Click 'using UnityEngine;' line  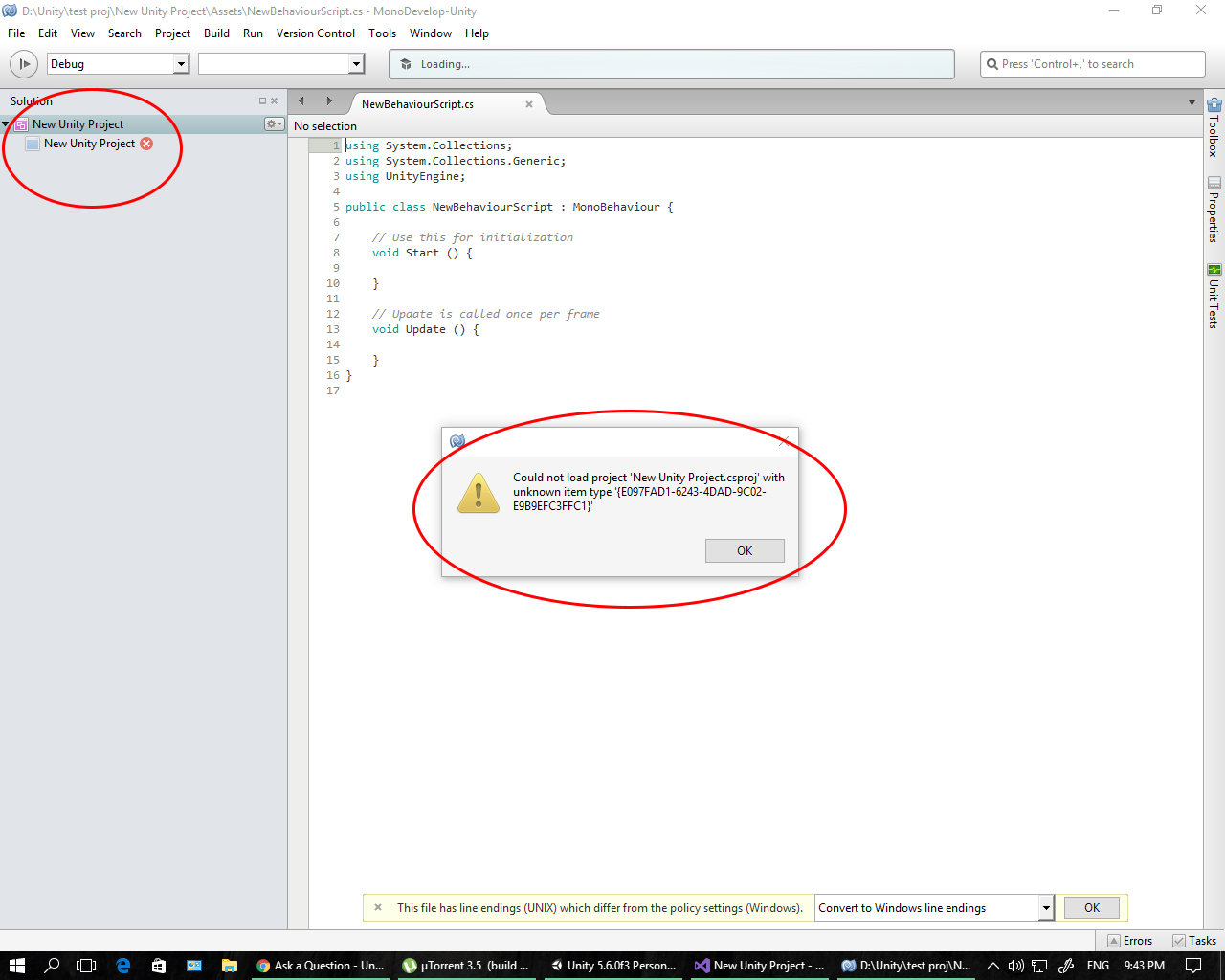point(406,176)
